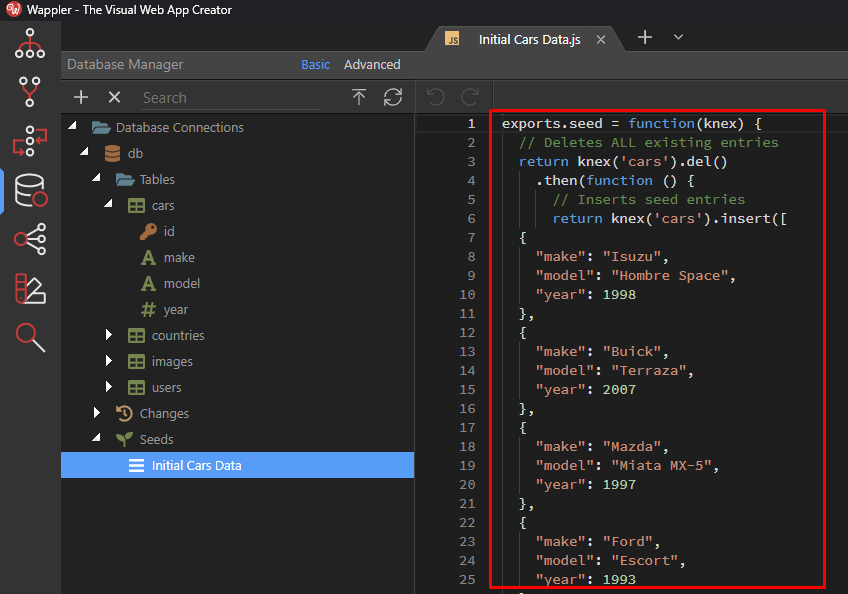Expand the countries table node

pyautogui.click(x=109, y=335)
